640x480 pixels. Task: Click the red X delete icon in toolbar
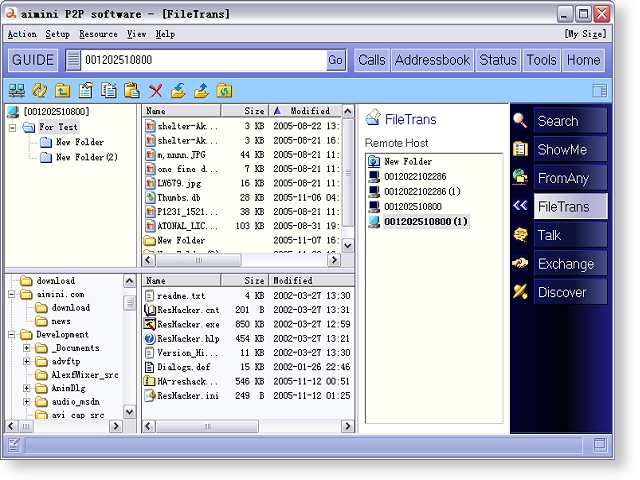155,91
